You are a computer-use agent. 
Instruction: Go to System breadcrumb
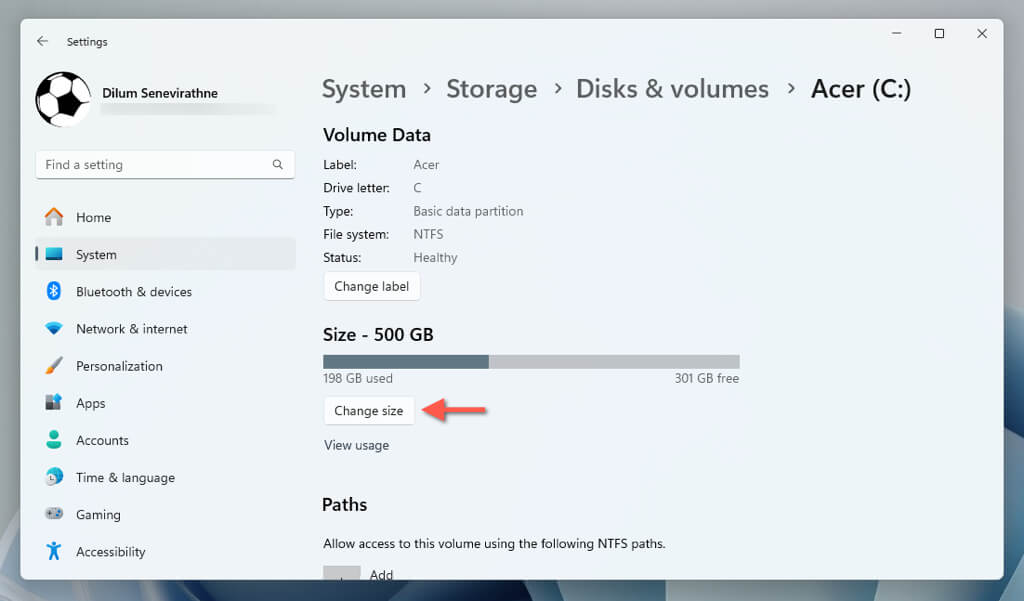pyautogui.click(x=364, y=89)
